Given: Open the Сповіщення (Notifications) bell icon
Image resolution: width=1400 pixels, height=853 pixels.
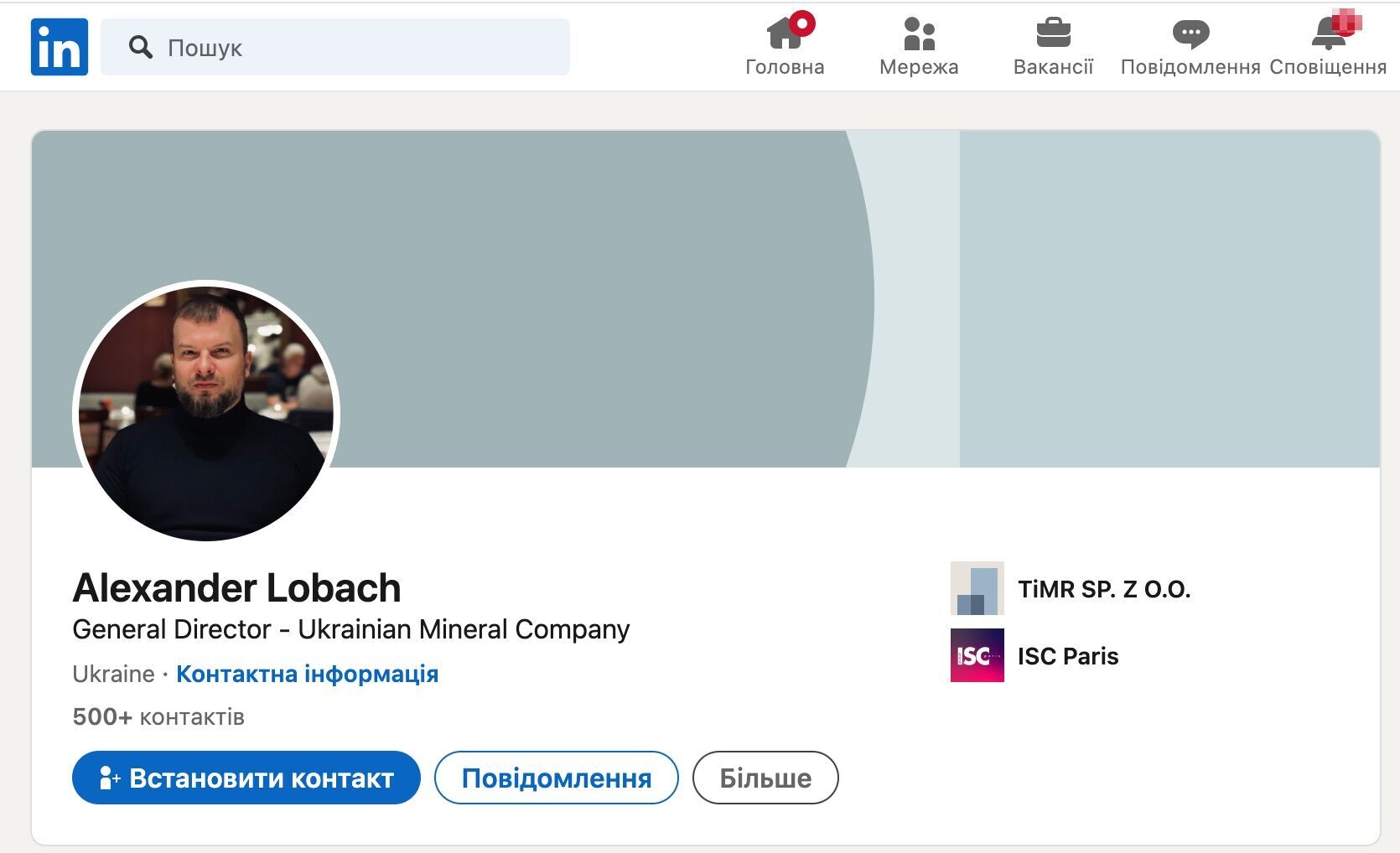Looking at the screenshot, I should (x=1327, y=35).
